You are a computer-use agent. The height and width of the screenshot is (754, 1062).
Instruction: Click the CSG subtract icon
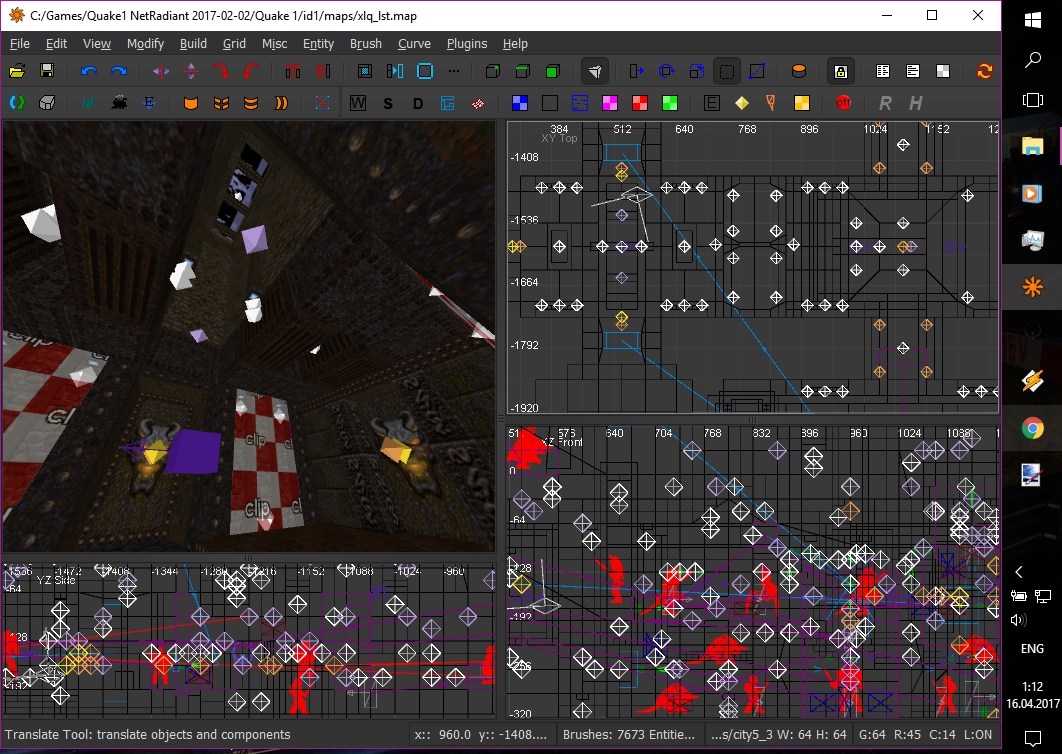[365, 71]
